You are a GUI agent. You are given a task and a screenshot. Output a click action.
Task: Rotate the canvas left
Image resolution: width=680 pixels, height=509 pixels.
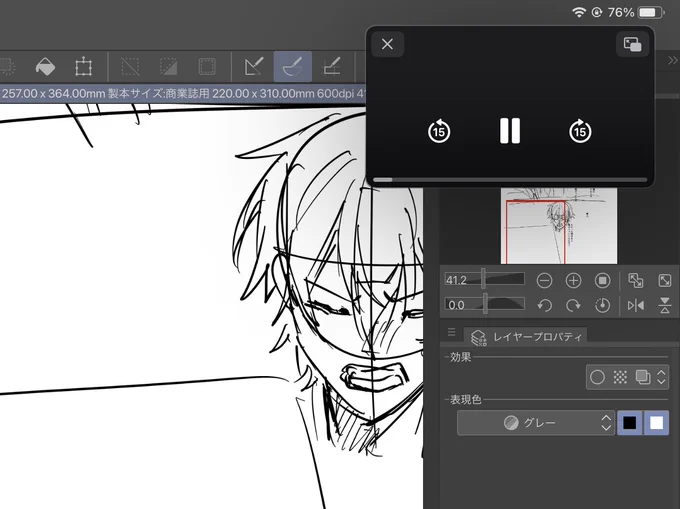[x=544, y=306]
